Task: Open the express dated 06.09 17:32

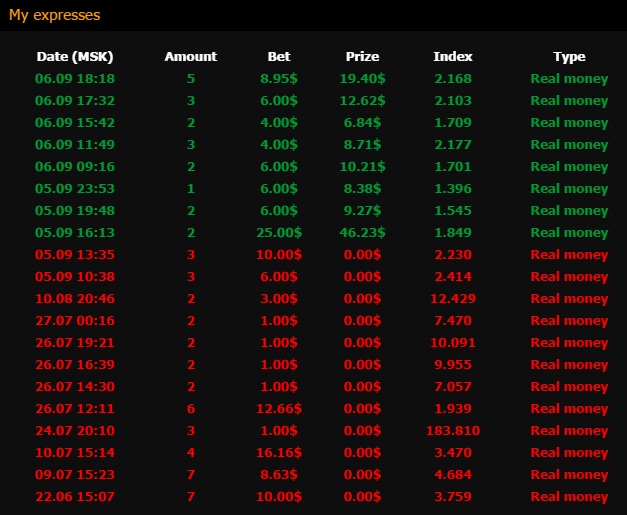Action: click(75, 101)
